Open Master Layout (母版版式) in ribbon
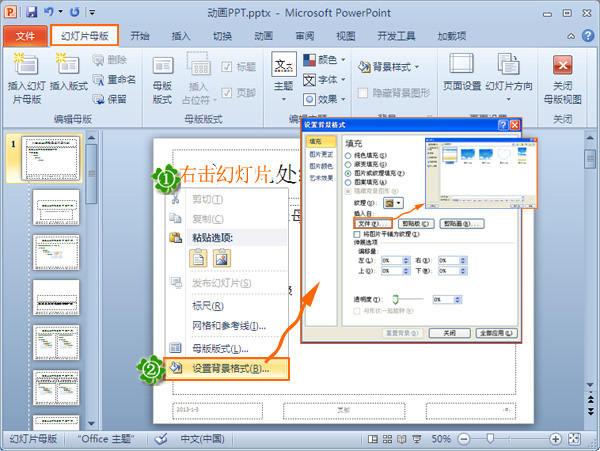600x451 pixels. (x=162, y=81)
